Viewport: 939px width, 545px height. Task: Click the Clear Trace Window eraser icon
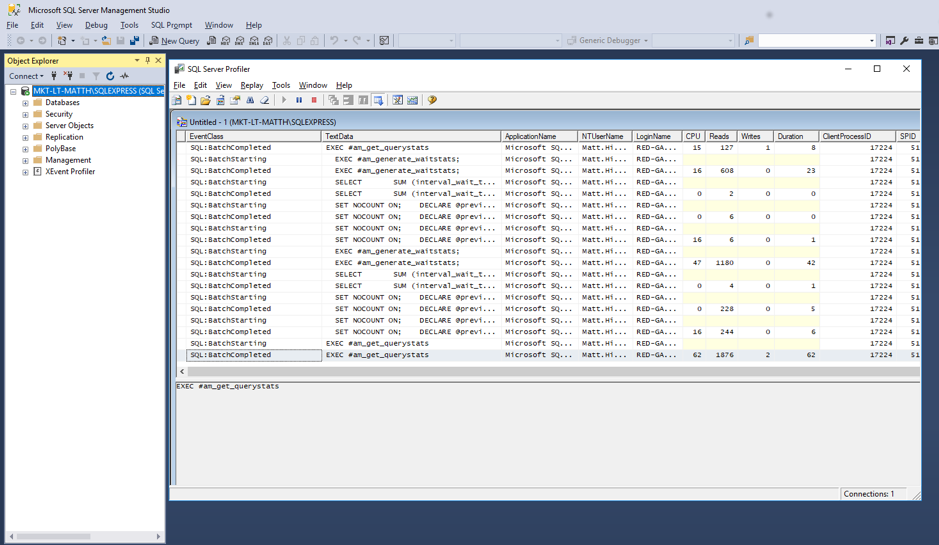(x=265, y=100)
